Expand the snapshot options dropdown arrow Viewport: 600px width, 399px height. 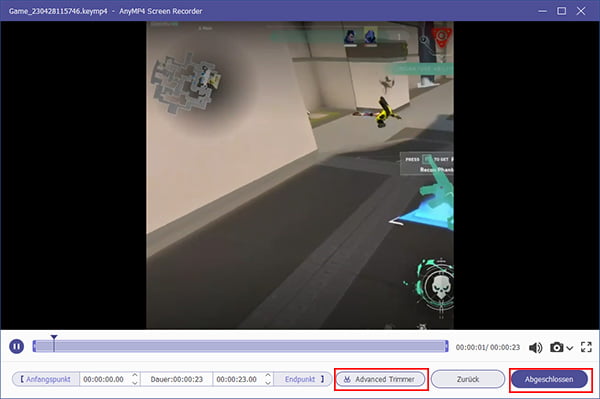[569, 348]
